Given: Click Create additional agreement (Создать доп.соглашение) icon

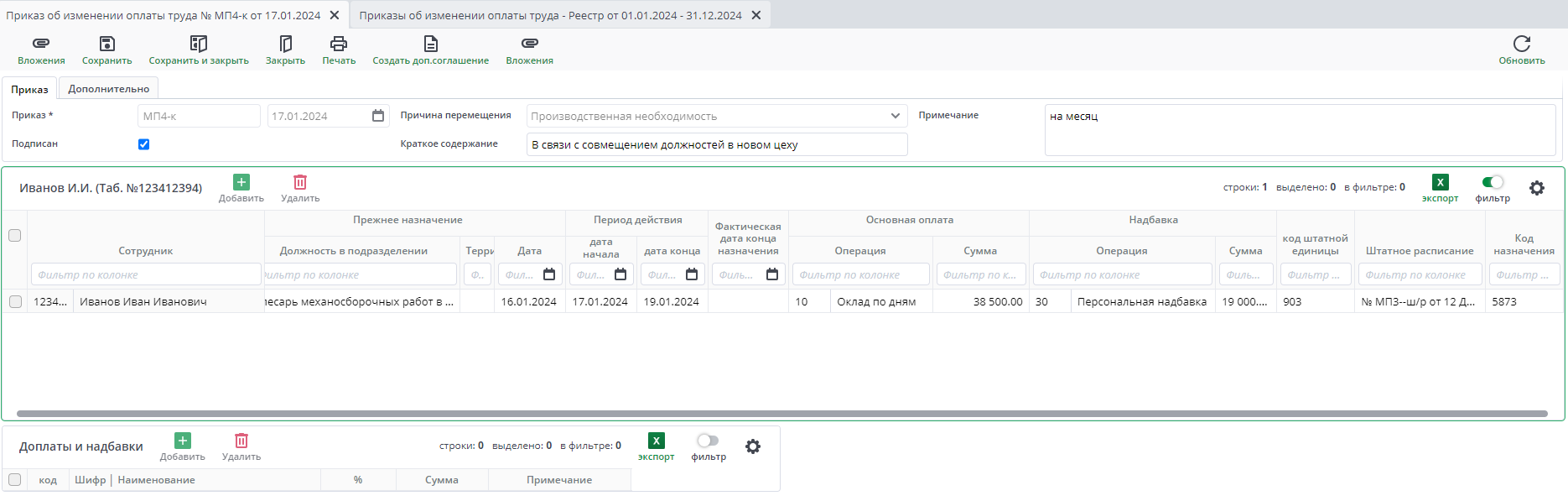Looking at the screenshot, I should click(x=430, y=44).
